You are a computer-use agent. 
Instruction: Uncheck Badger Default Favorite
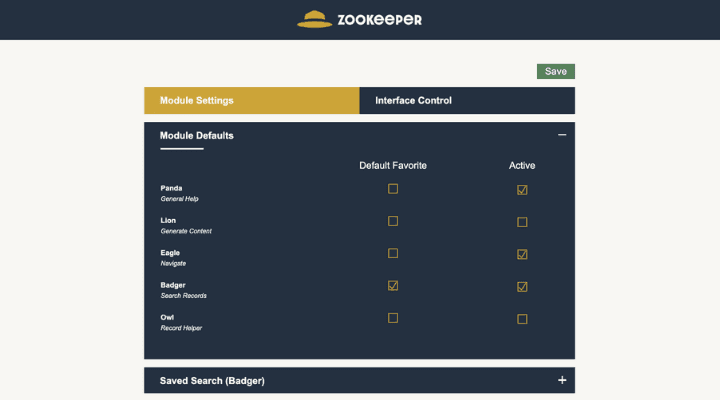coord(393,286)
